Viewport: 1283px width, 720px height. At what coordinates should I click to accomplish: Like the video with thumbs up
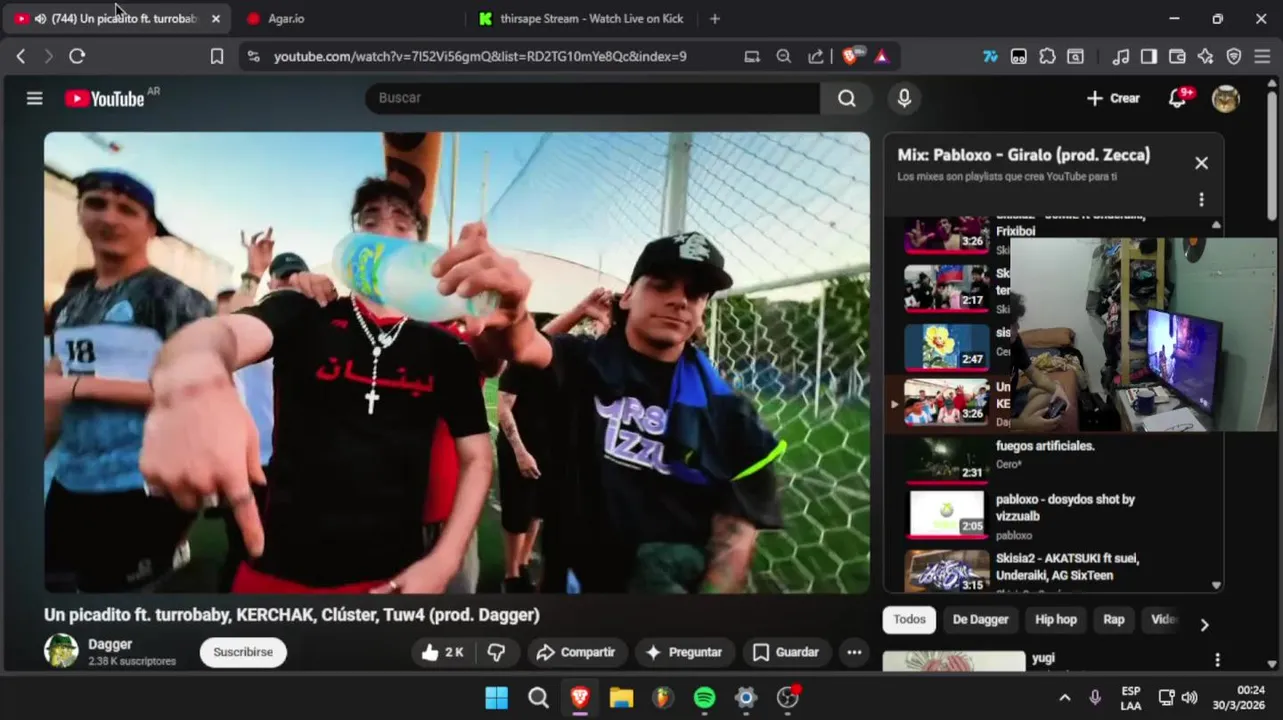point(442,652)
